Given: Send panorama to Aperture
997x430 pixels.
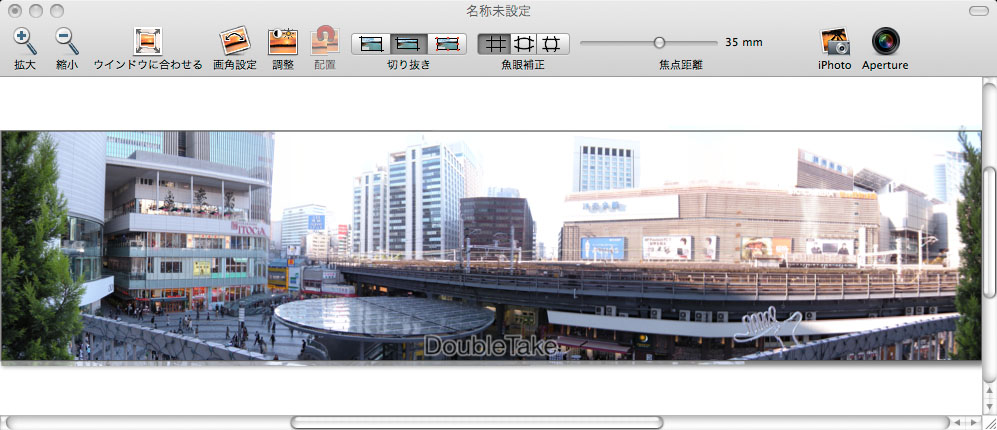Looking at the screenshot, I should [885, 41].
